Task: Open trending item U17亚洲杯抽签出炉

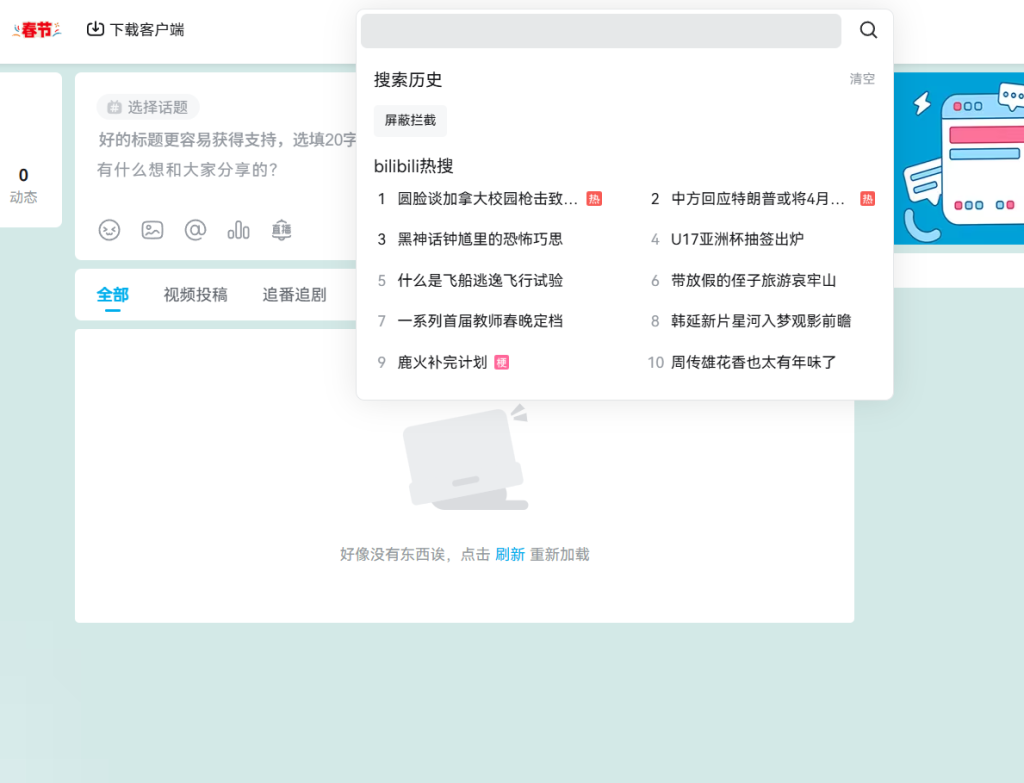Action: coord(737,239)
